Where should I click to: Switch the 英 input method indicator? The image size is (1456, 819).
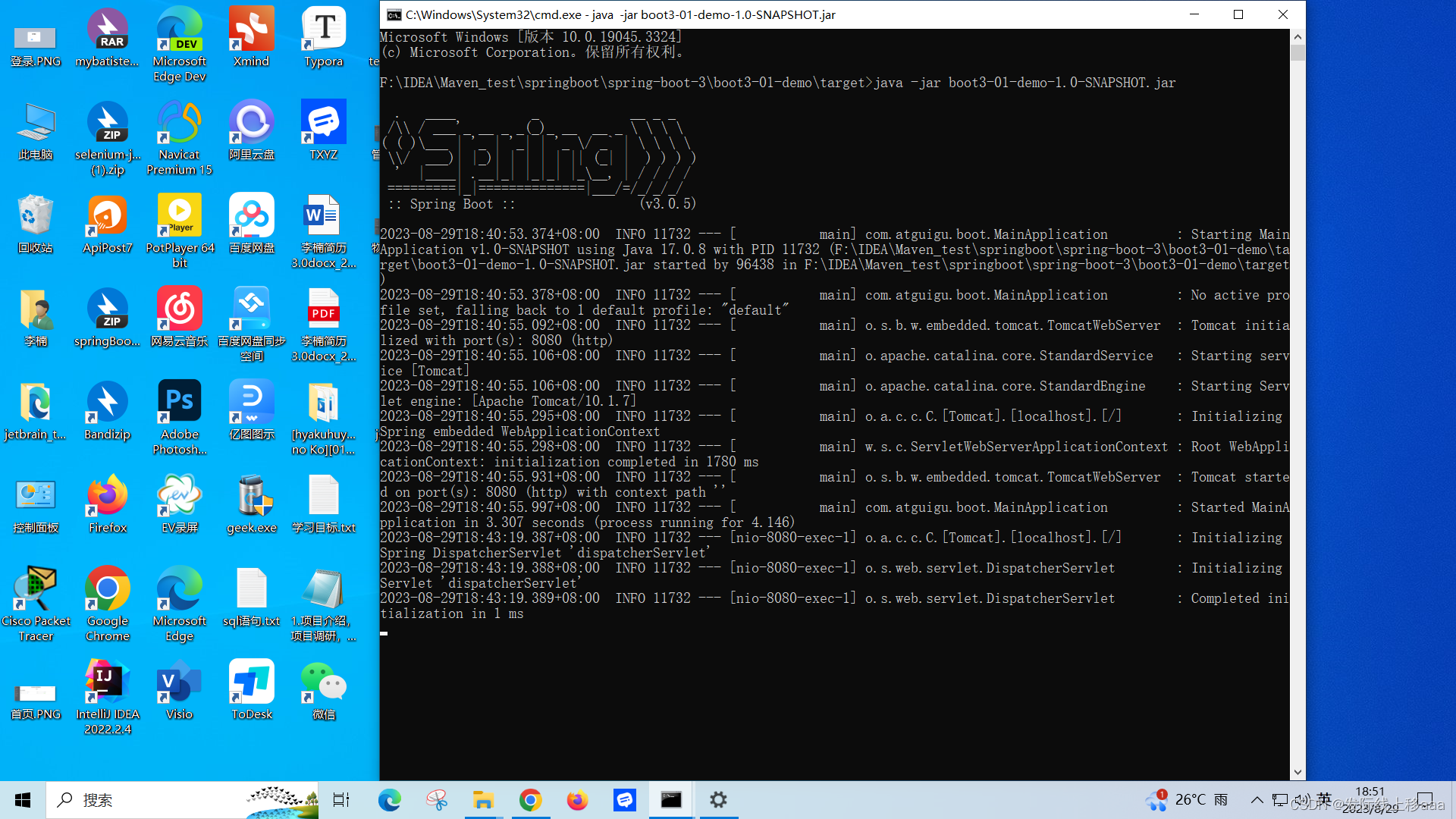pos(1324,799)
